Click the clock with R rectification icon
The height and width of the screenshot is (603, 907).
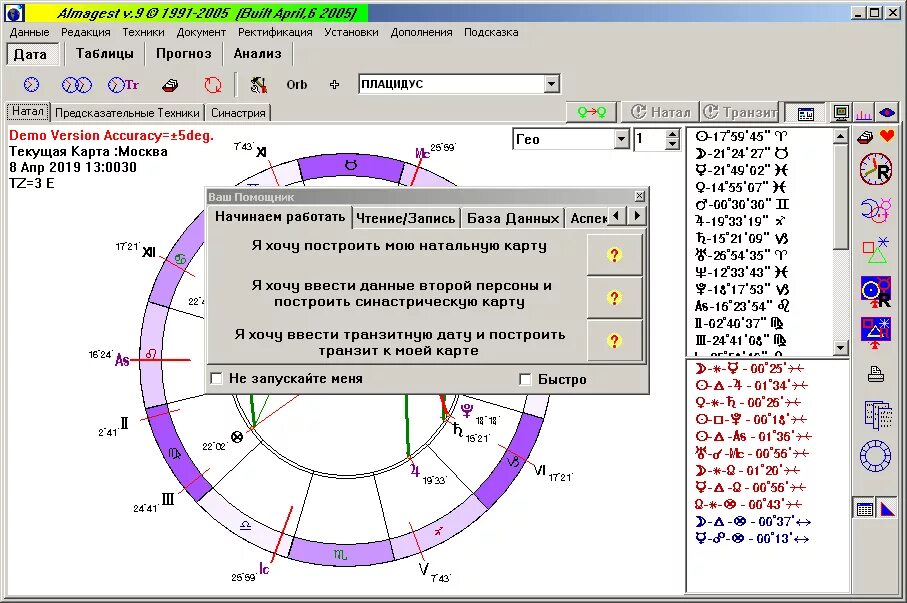(876, 169)
